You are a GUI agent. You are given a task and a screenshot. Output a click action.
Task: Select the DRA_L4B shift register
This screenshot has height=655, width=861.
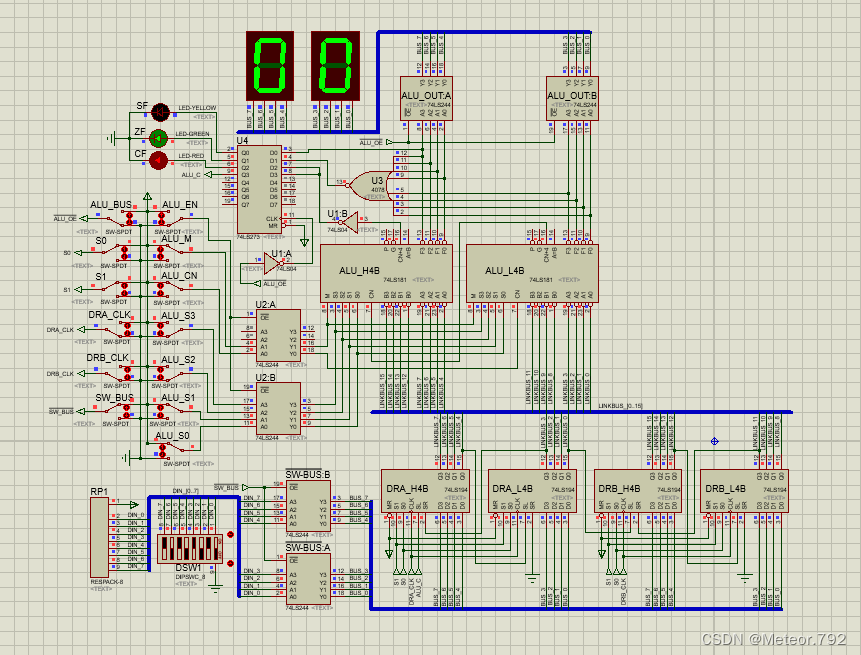click(x=532, y=491)
